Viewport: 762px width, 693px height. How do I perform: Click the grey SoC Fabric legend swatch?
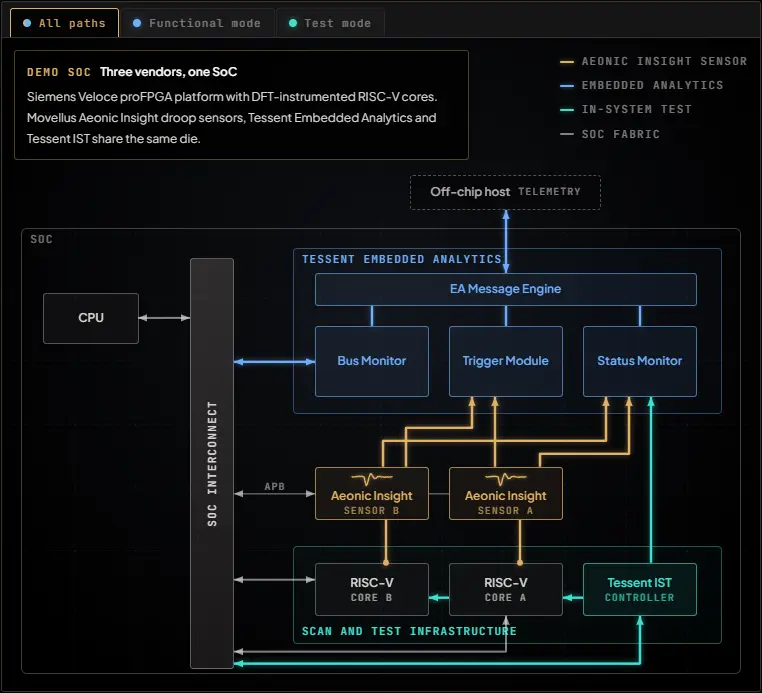[x=567, y=134]
